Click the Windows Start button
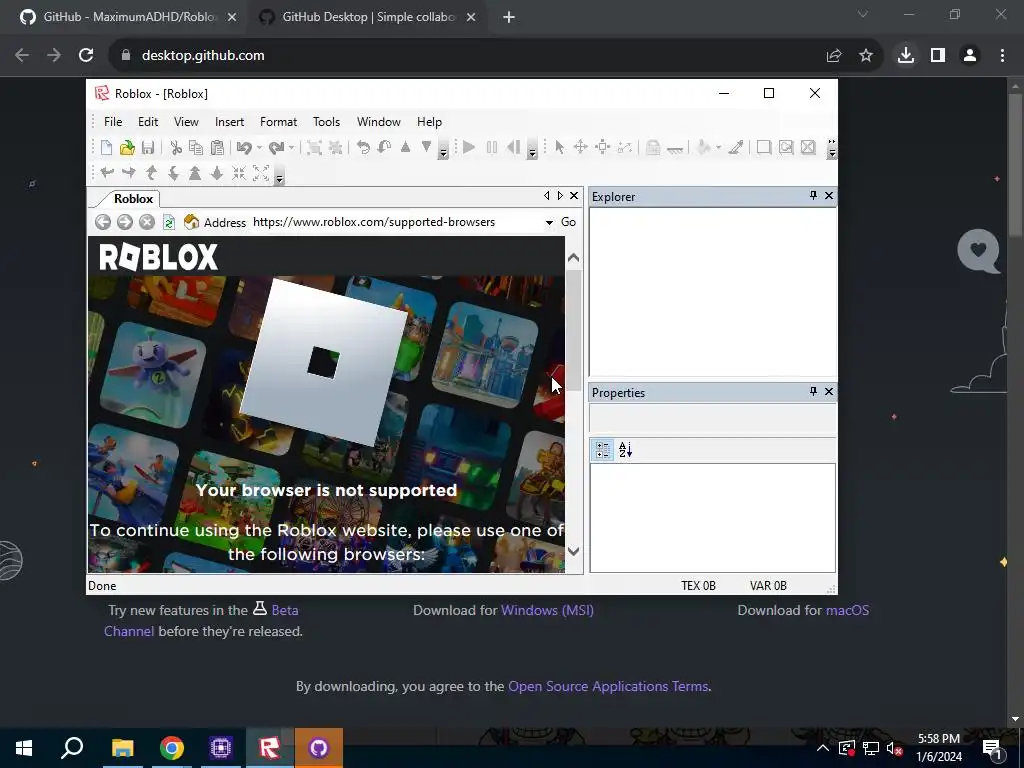Screen dimensions: 1024x768 click(24, 748)
